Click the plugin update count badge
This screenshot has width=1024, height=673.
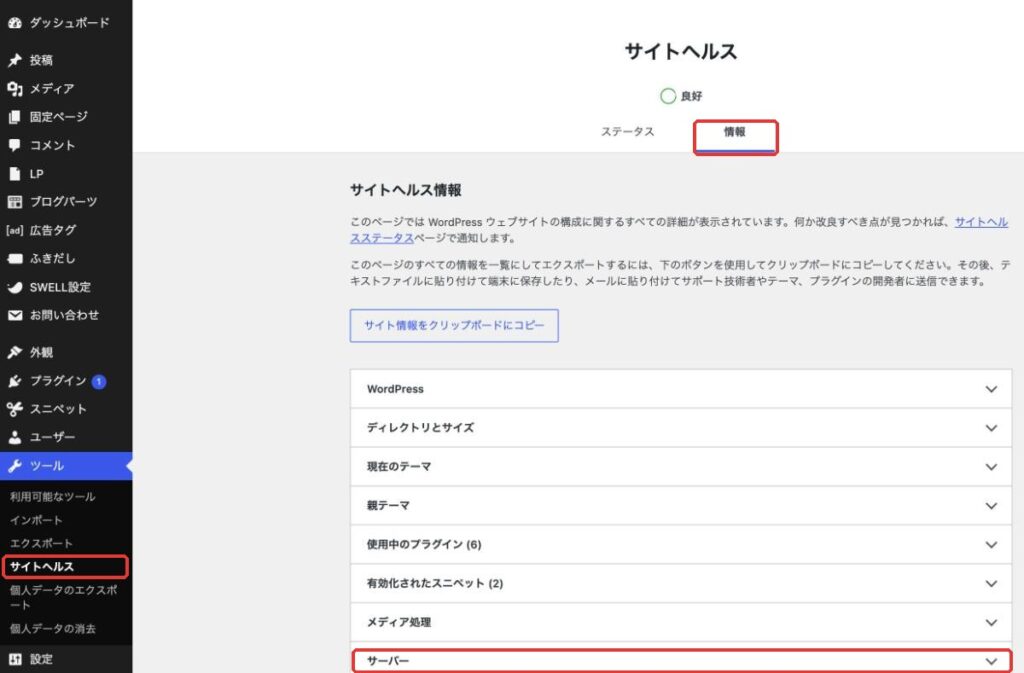99,381
